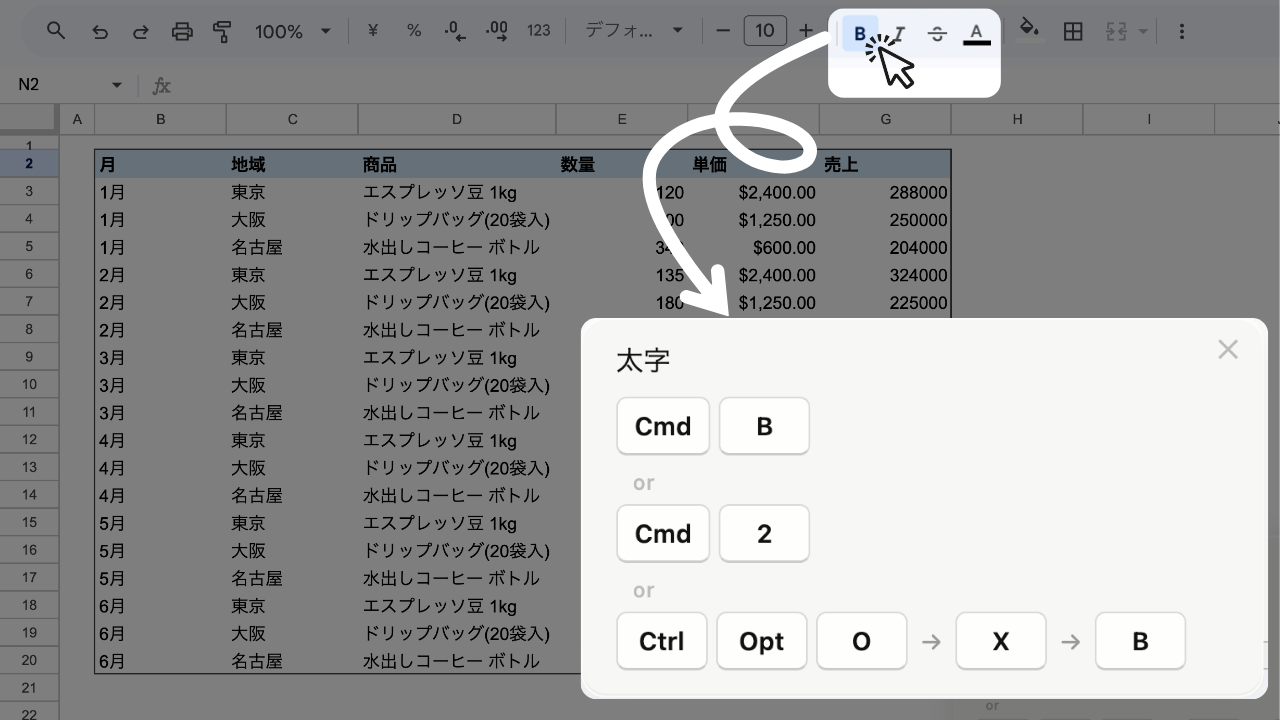Image resolution: width=1280 pixels, height=720 pixels.
Task: Open the name box dropdown arrow
Action: pyautogui.click(x=117, y=84)
